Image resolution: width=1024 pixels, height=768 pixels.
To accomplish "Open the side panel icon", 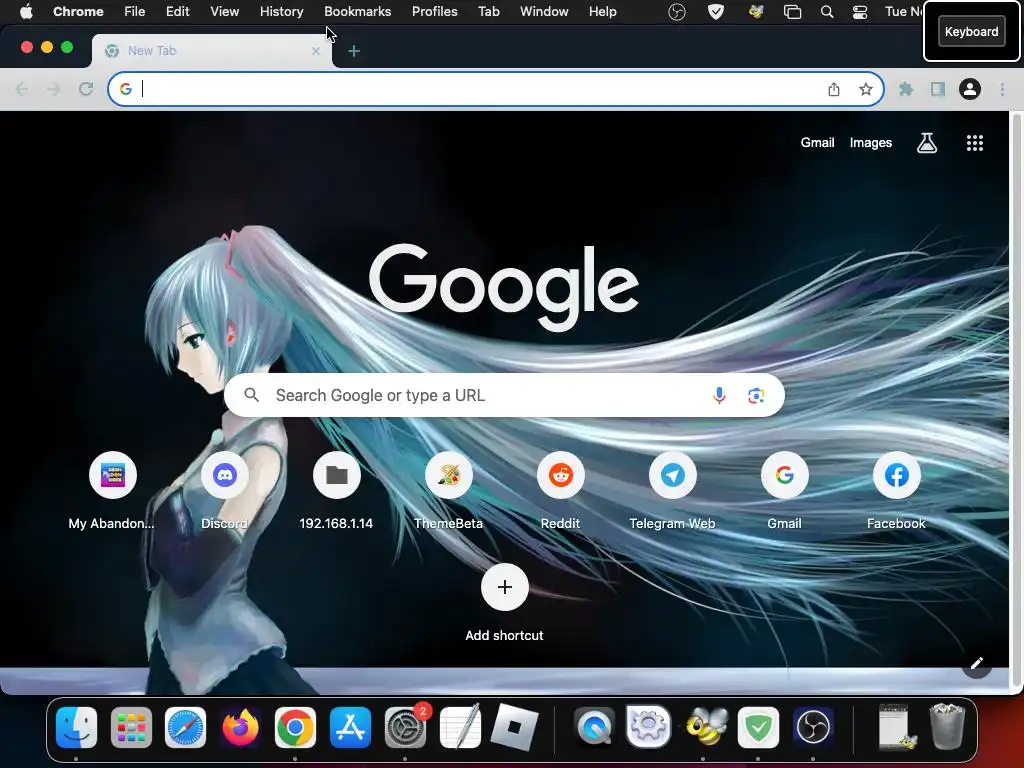I will coord(938,89).
